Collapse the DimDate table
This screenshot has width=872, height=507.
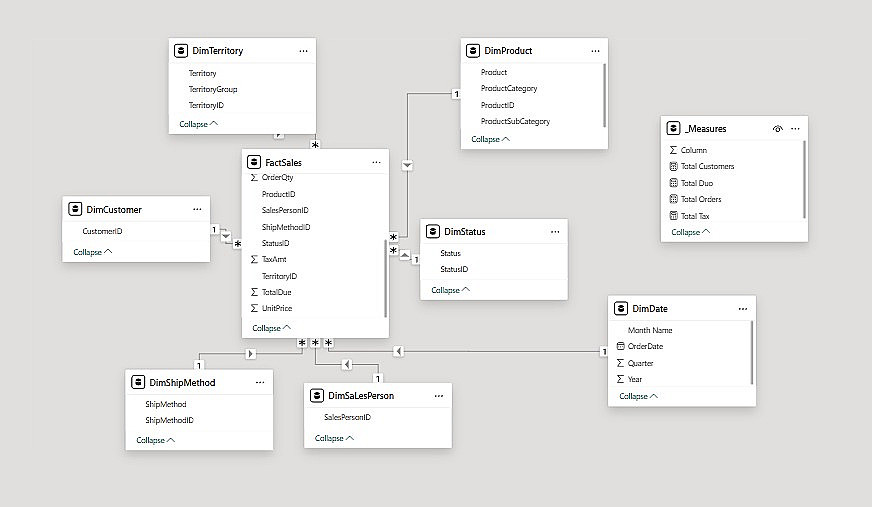tap(638, 396)
